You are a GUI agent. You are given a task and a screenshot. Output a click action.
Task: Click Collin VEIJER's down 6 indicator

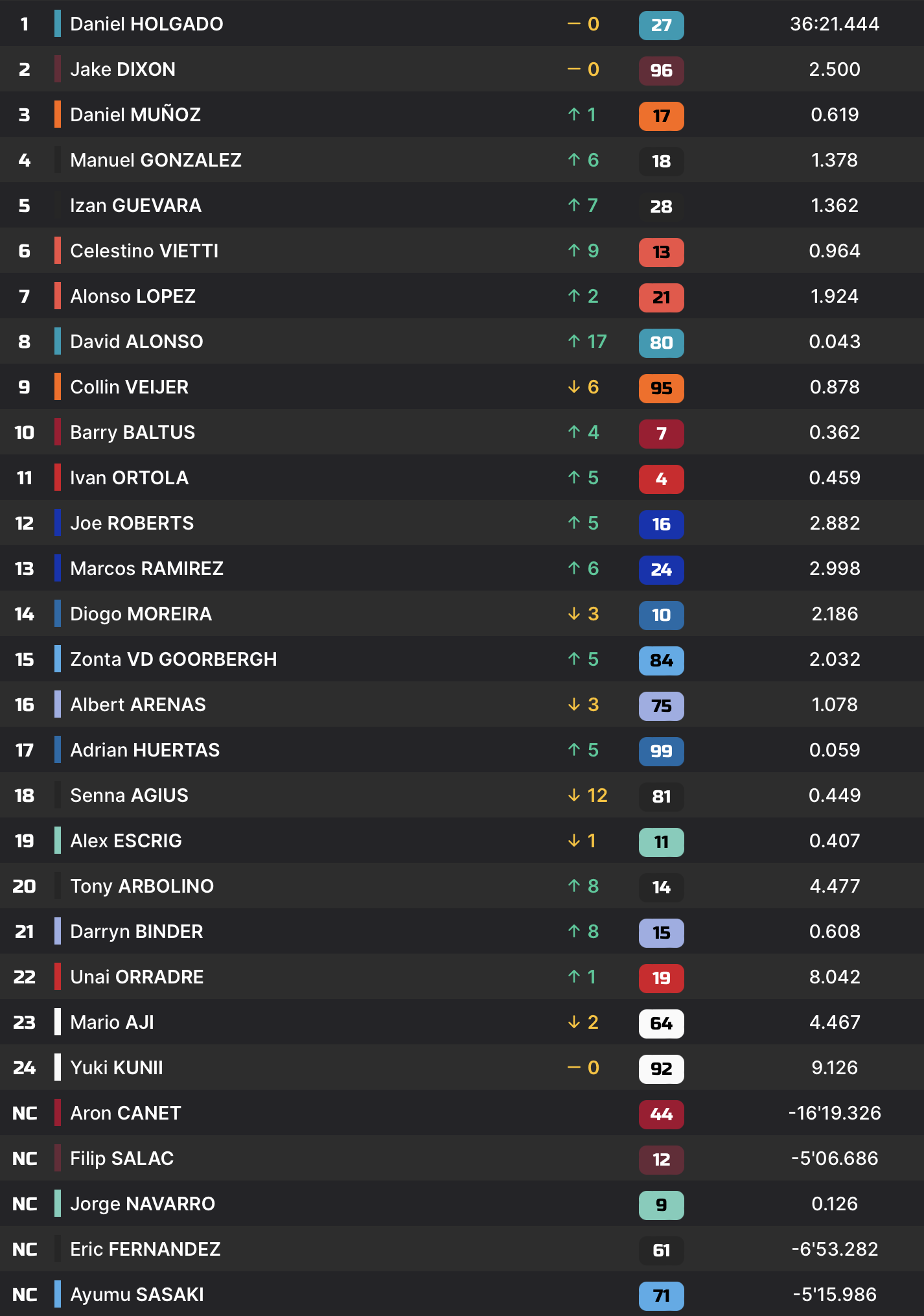pyautogui.click(x=583, y=387)
